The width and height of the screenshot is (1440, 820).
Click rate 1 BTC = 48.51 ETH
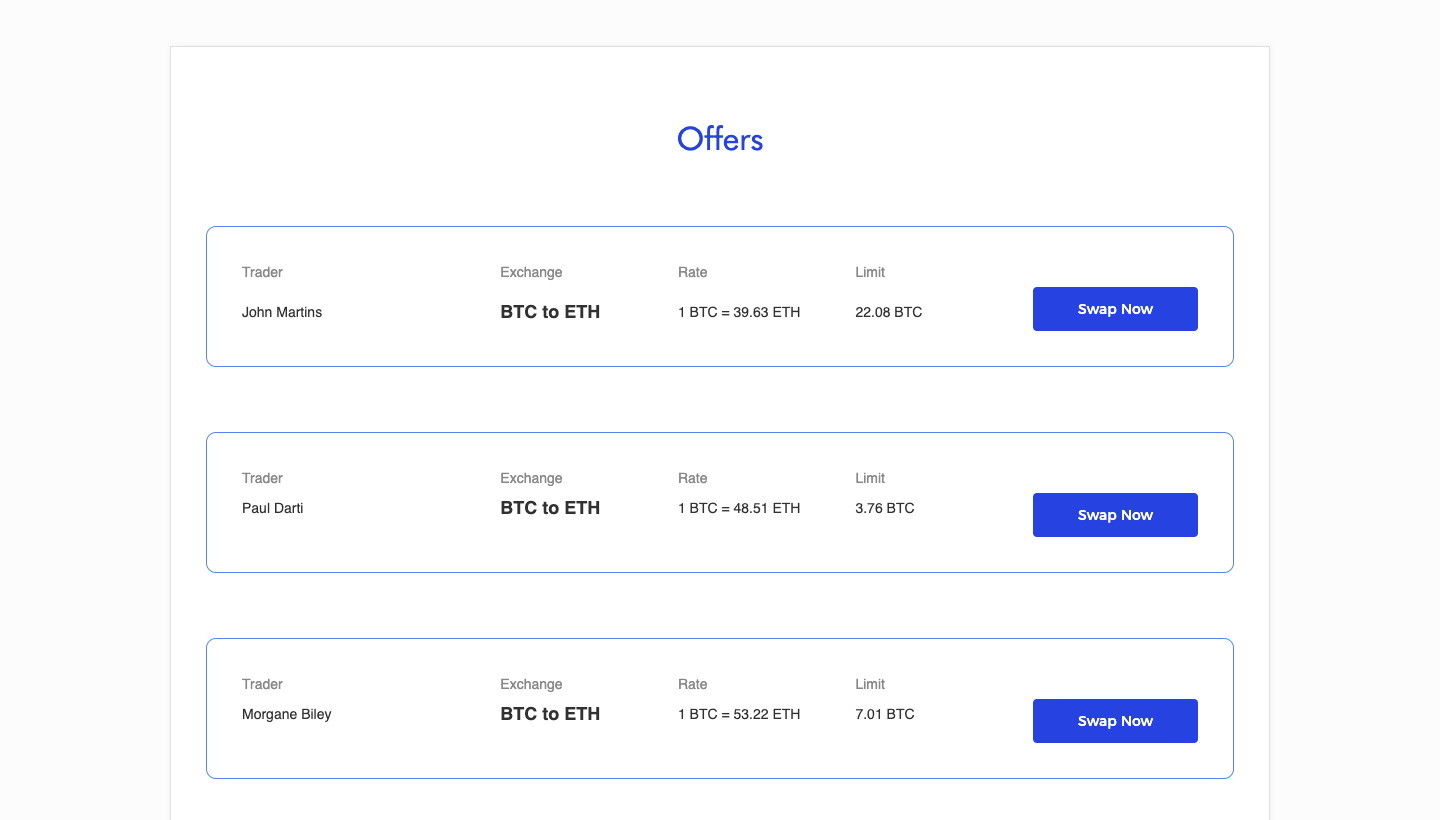[739, 508]
